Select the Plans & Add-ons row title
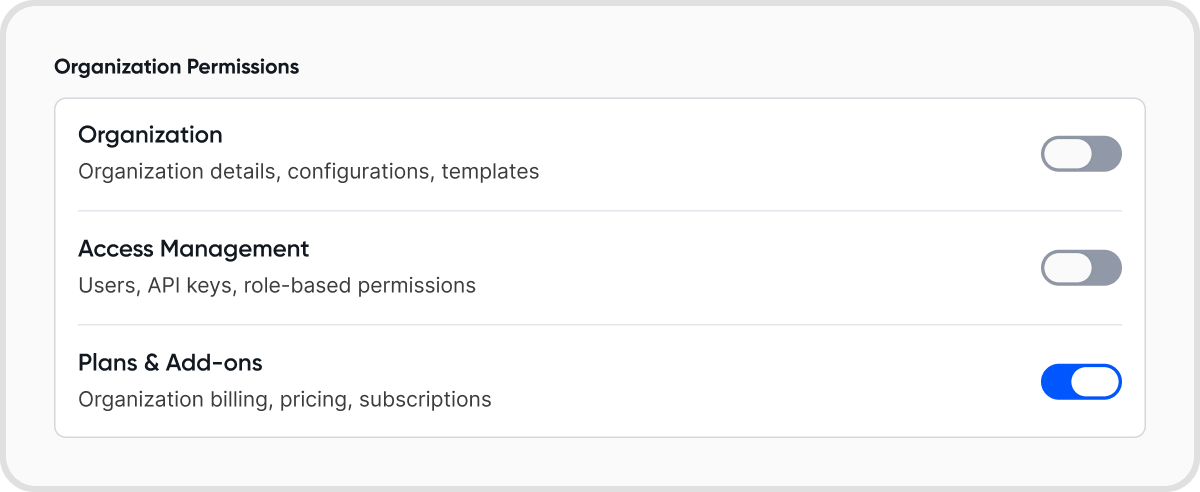Viewport: 1200px width, 492px height. tap(170, 362)
